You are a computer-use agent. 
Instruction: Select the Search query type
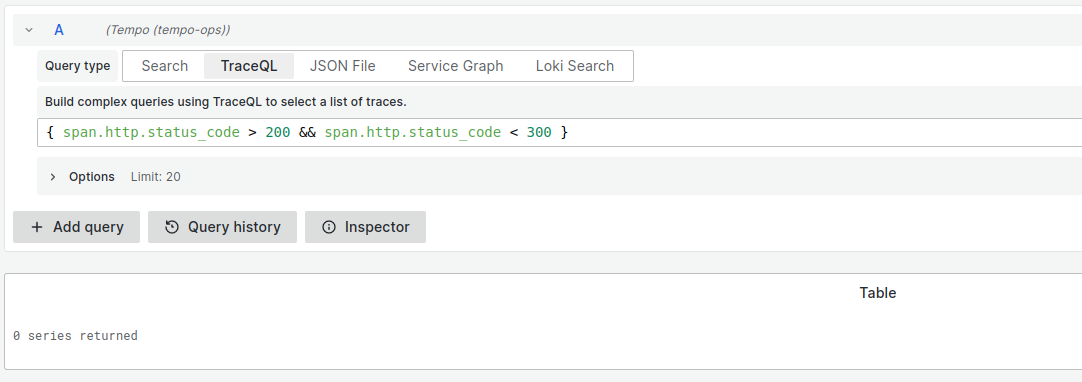click(x=164, y=66)
